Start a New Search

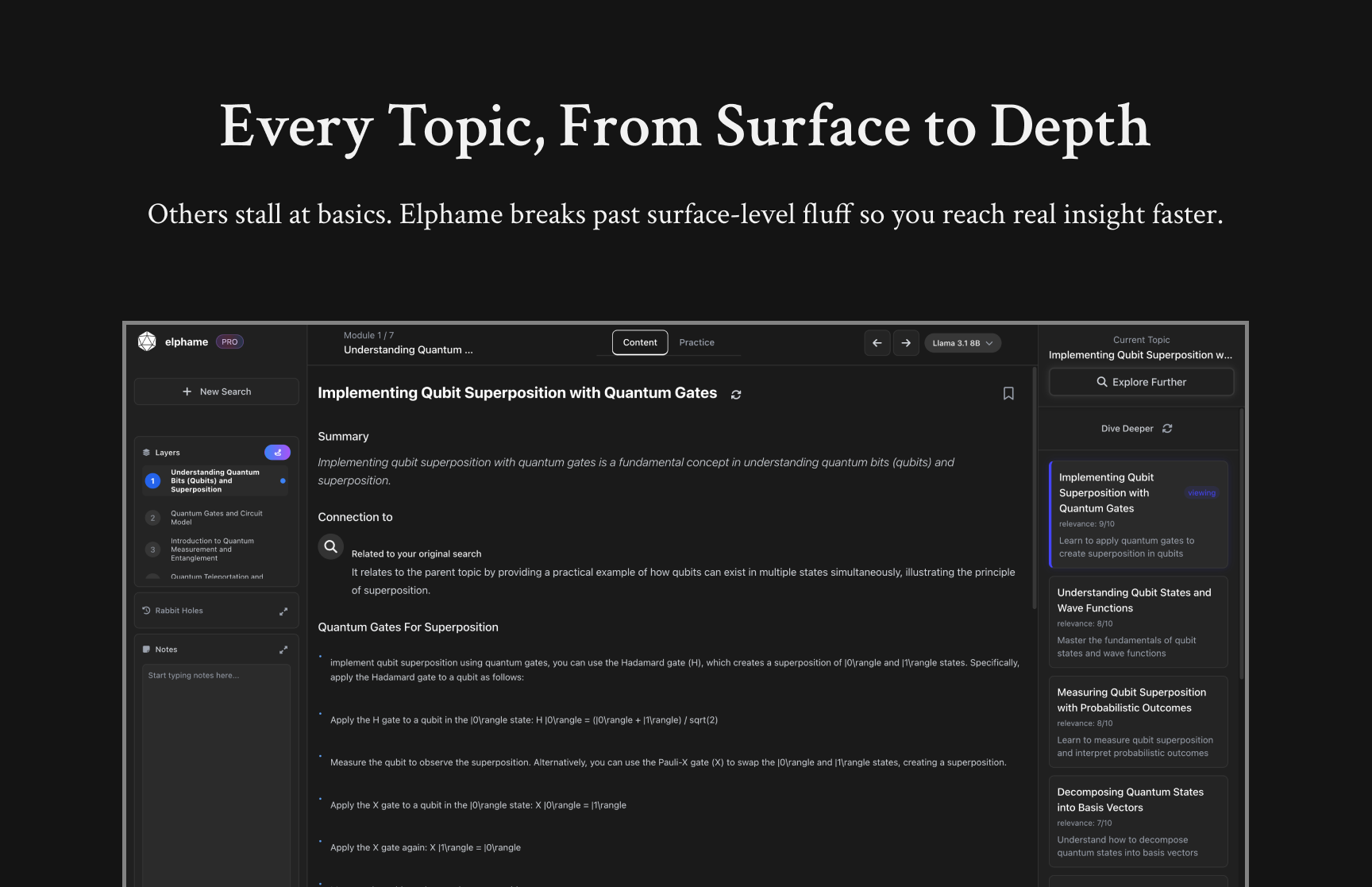[216, 391]
